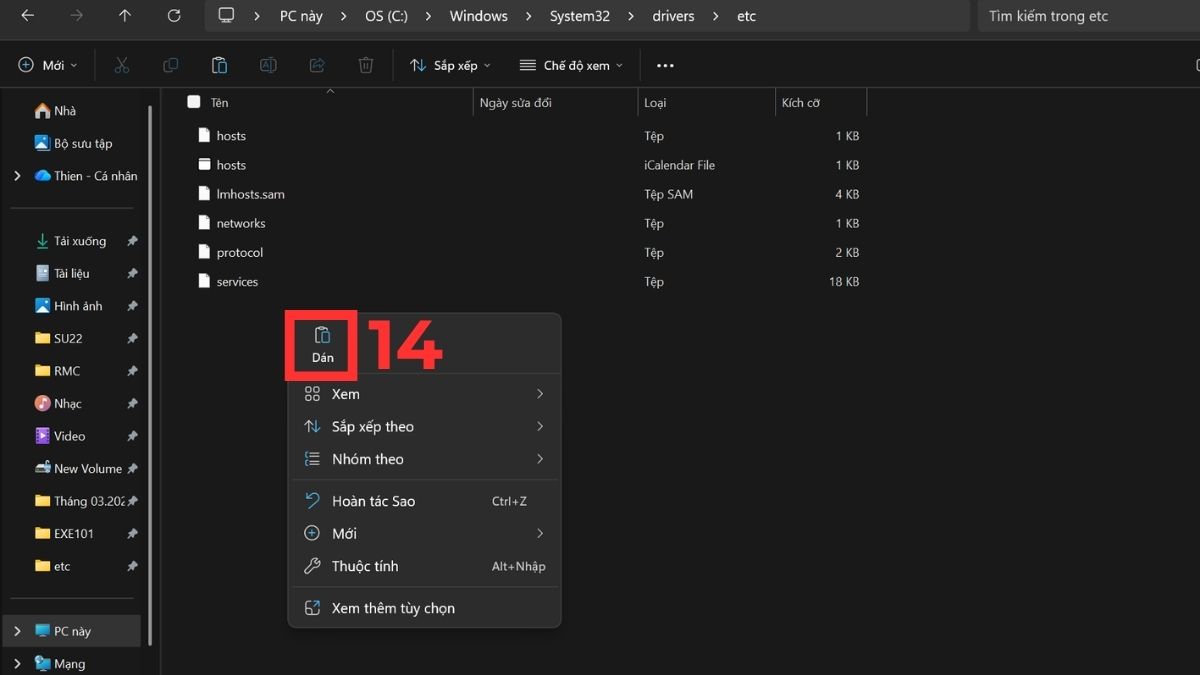Click the back navigation arrow
Screen dimensions: 1200x675
26,16
